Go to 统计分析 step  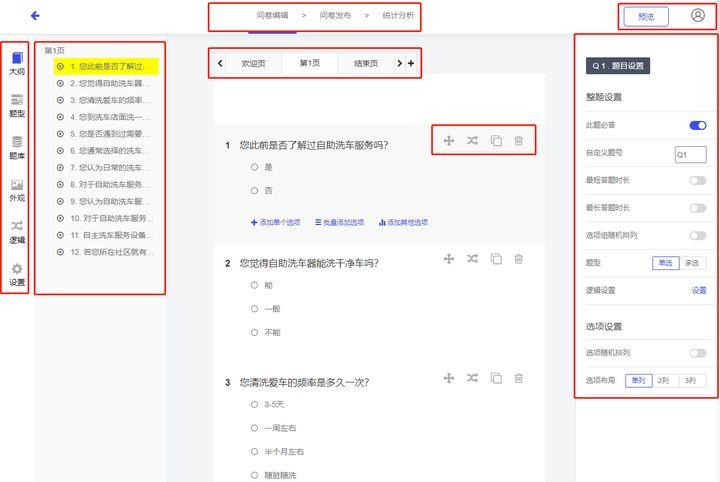point(398,15)
